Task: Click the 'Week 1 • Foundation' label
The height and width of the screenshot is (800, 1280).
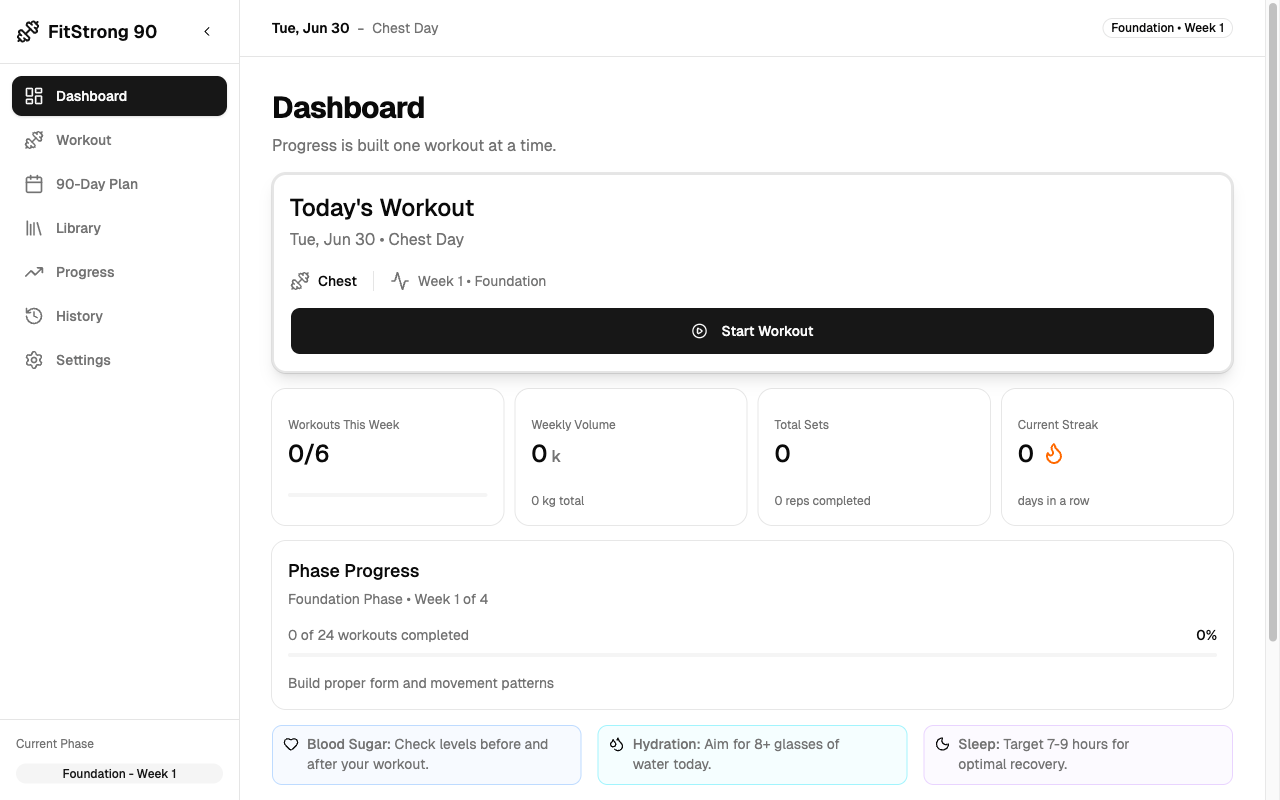Action: (x=482, y=281)
